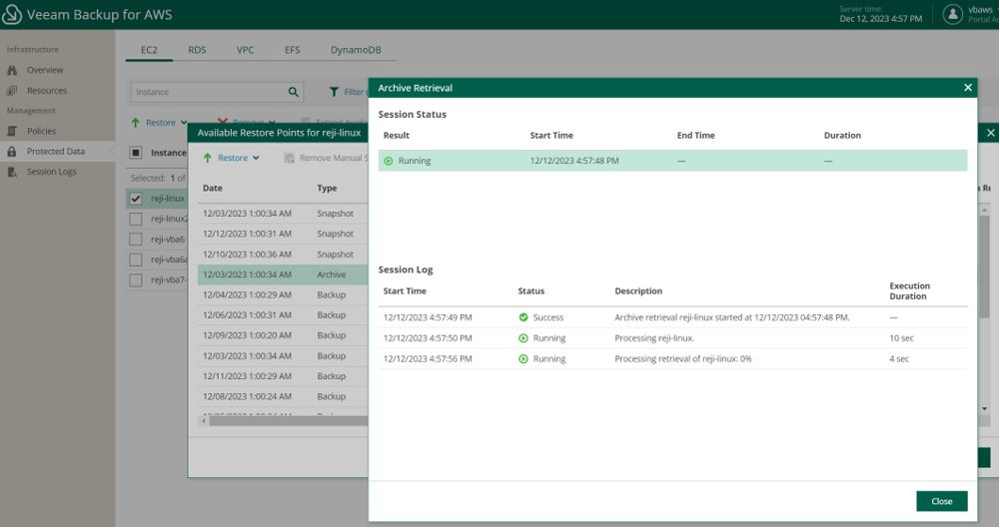Viewport: 1000px width, 529px height.
Task: Open Policies in the sidebar
Action: pos(41,131)
